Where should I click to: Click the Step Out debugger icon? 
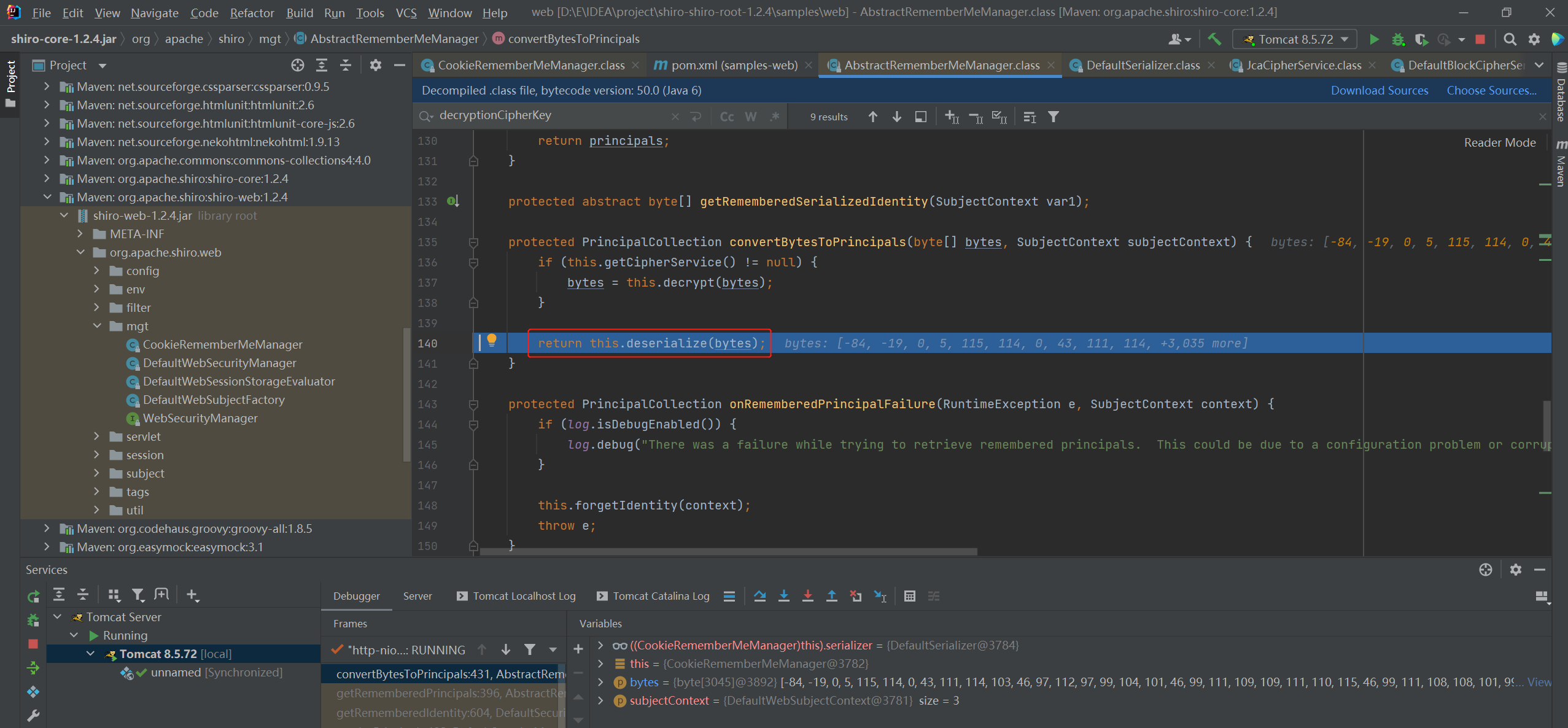click(831, 595)
